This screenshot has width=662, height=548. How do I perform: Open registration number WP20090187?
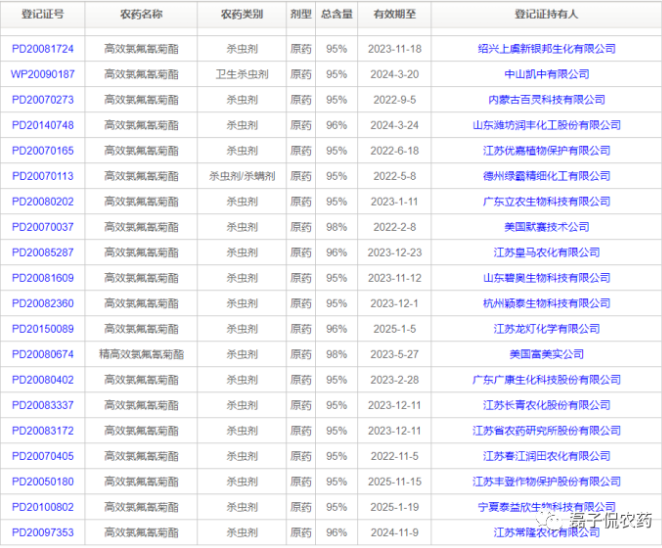(42, 74)
